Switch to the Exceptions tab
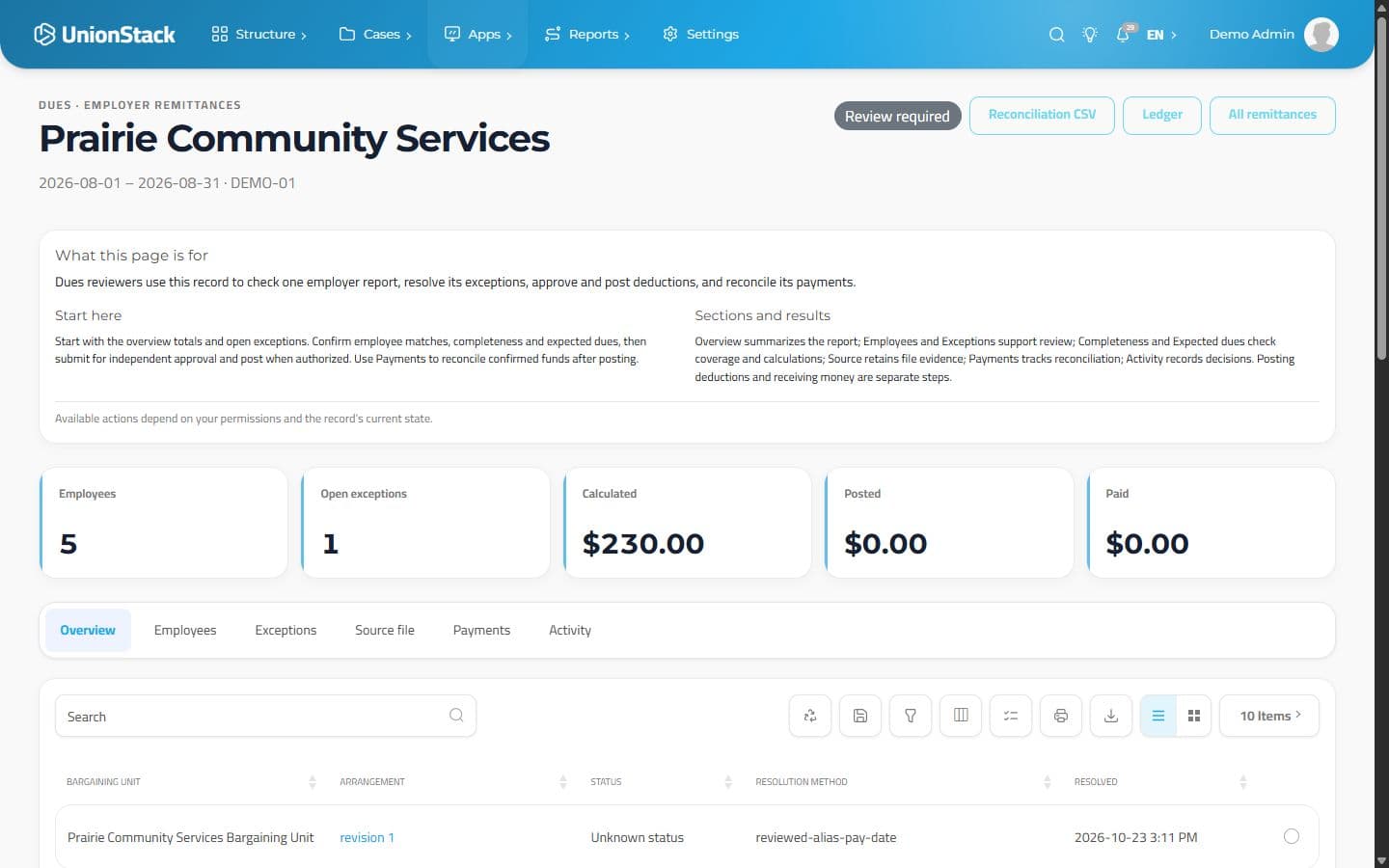 click(286, 631)
